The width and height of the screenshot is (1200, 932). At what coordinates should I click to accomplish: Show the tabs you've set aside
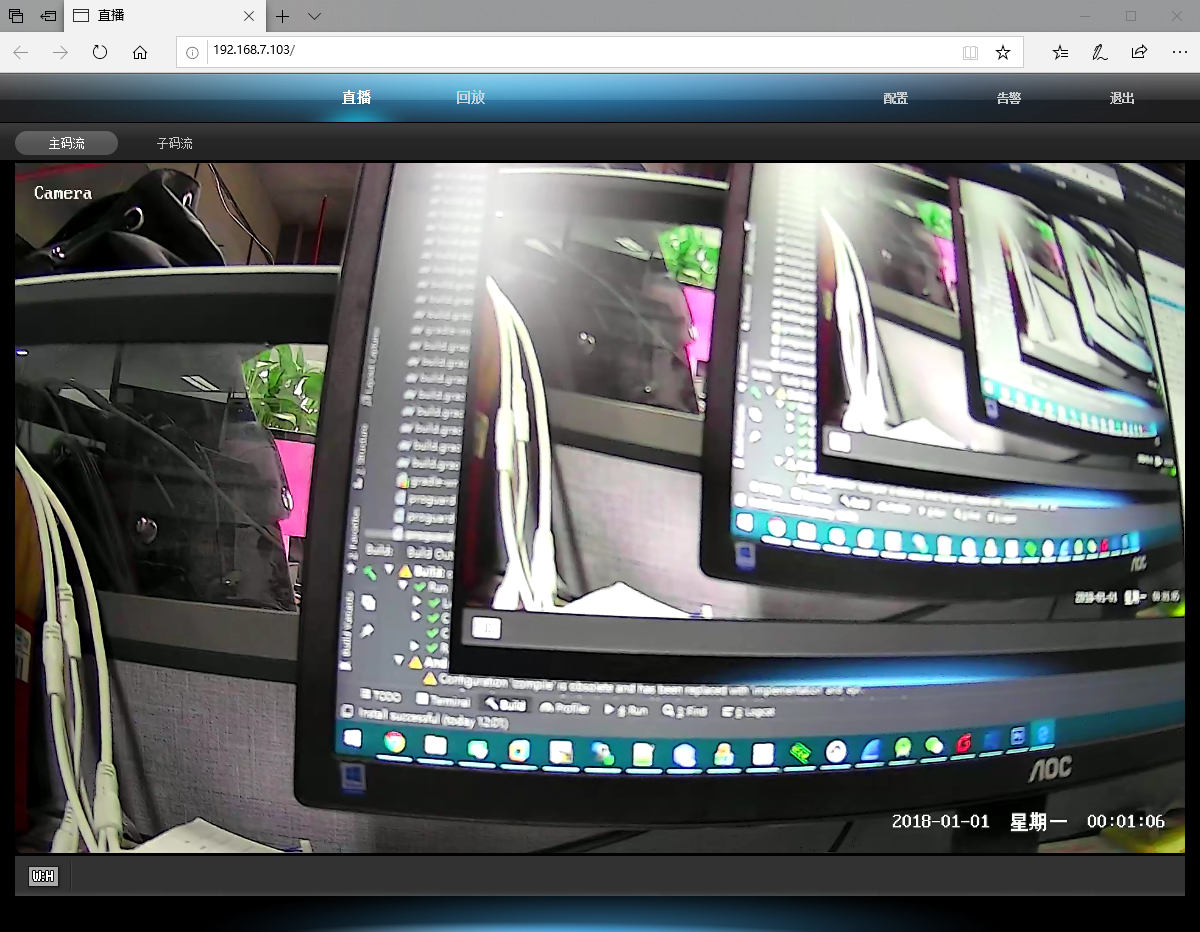click(x=16, y=16)
